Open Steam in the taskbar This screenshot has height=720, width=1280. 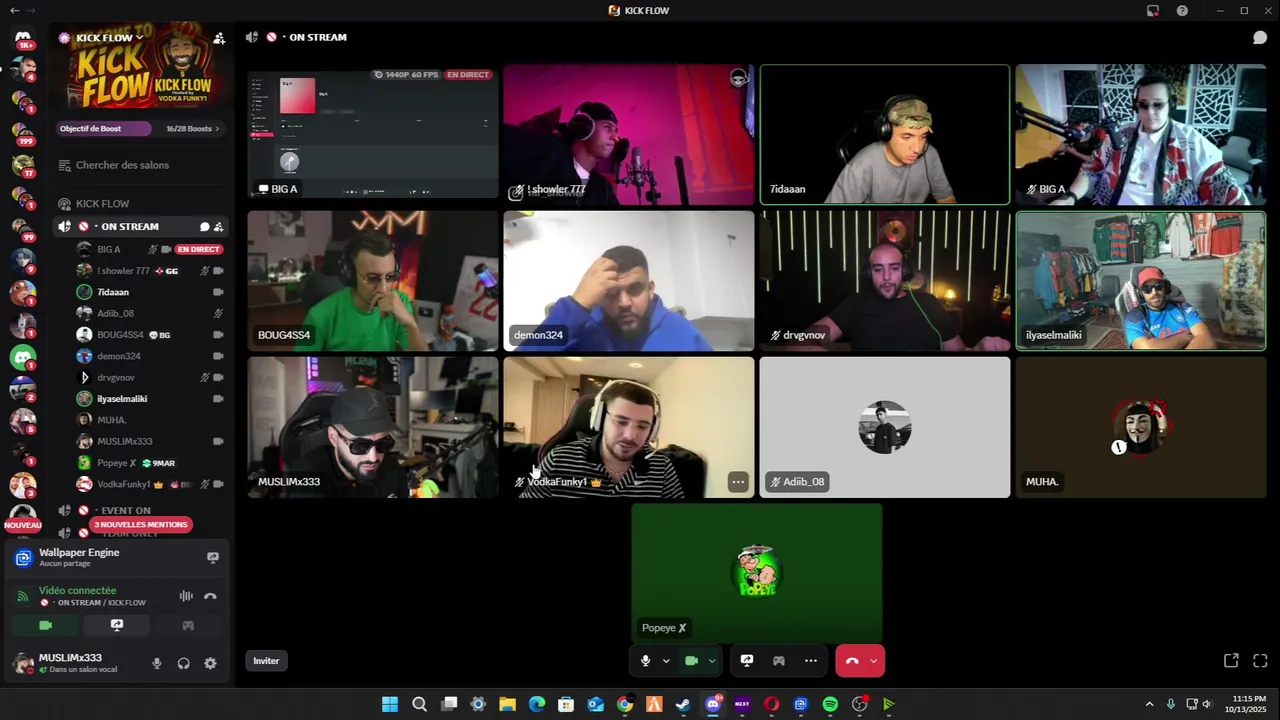click(x=683, y=704)
